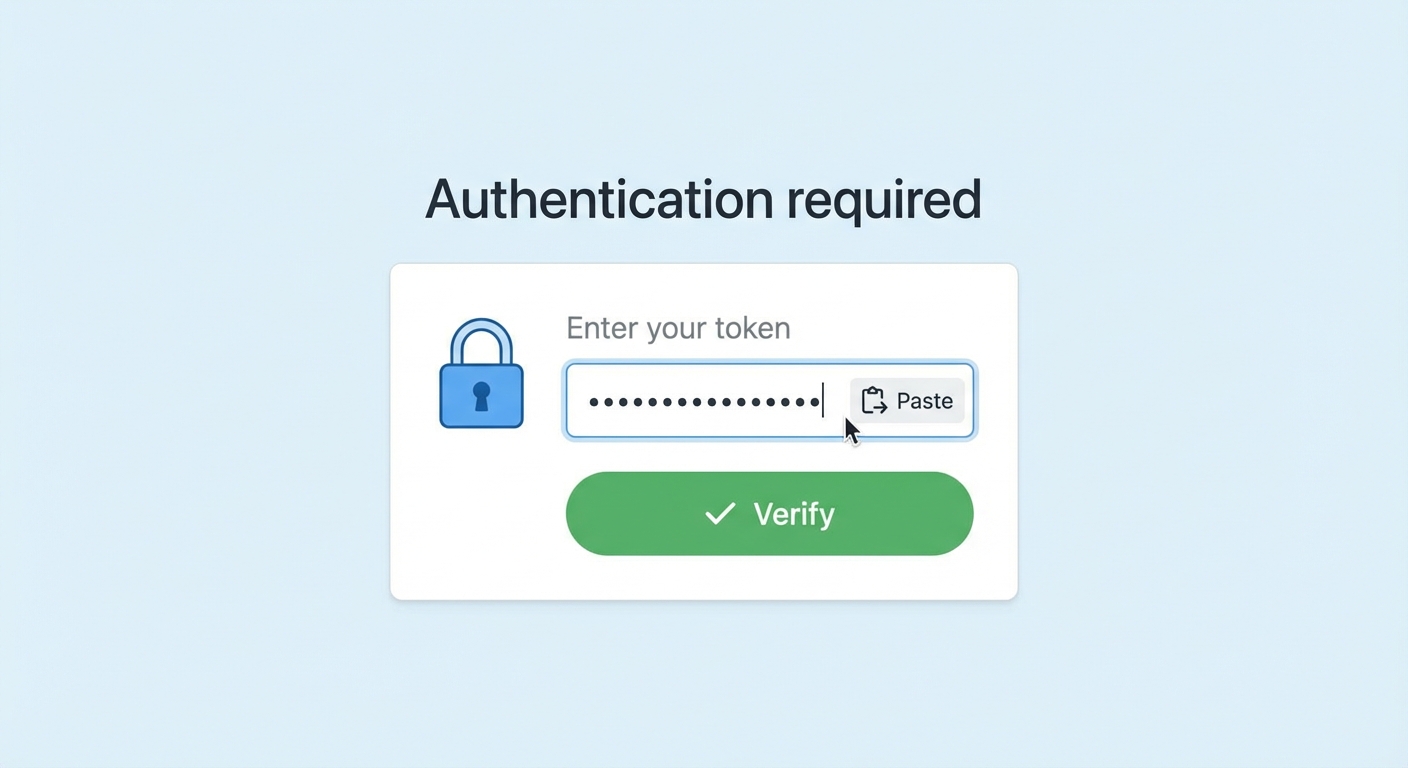The width and height of the screenshot is (1408, 768).
Task: Click the "Enter your token" label
Action: click(x=678, y=328)
